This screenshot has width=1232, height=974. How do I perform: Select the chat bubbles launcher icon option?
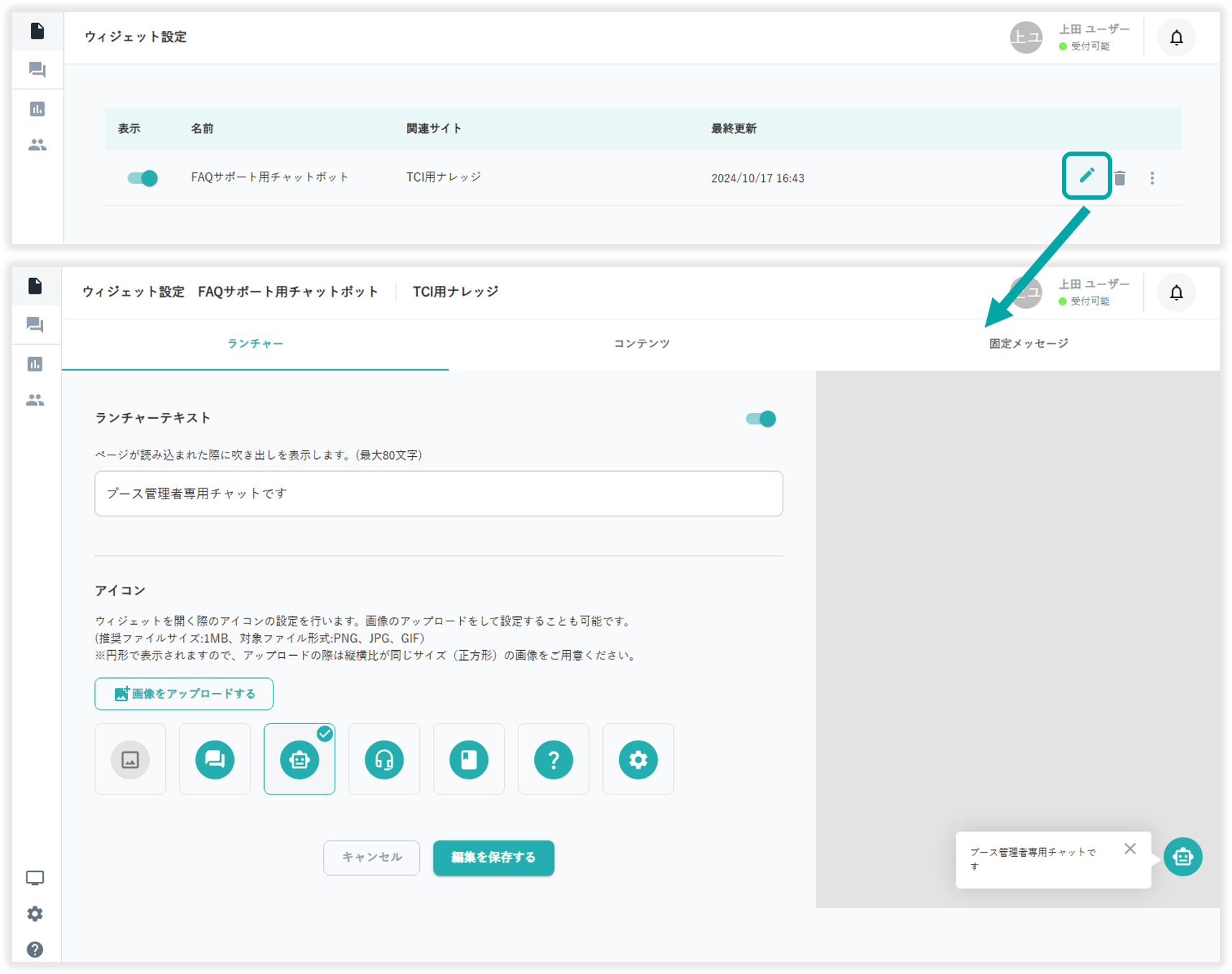[x=215, y=759]
